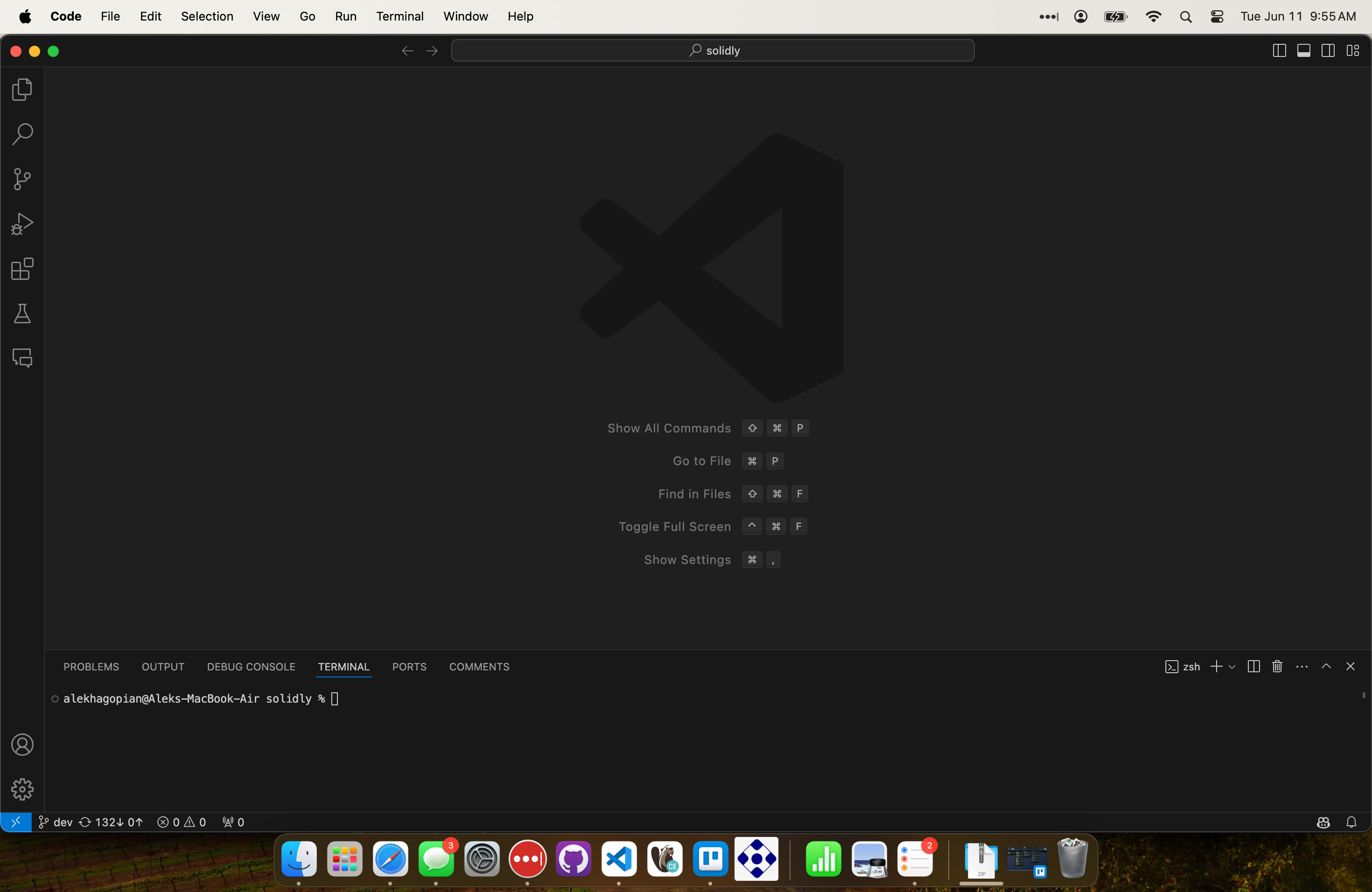Open the Explorer view in activity bar
This screenshot has height=892, width=1372.
22,89
